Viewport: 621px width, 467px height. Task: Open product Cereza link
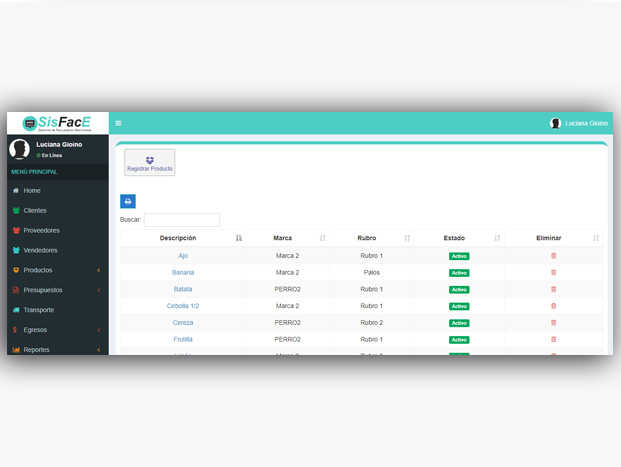pos(183,322)
